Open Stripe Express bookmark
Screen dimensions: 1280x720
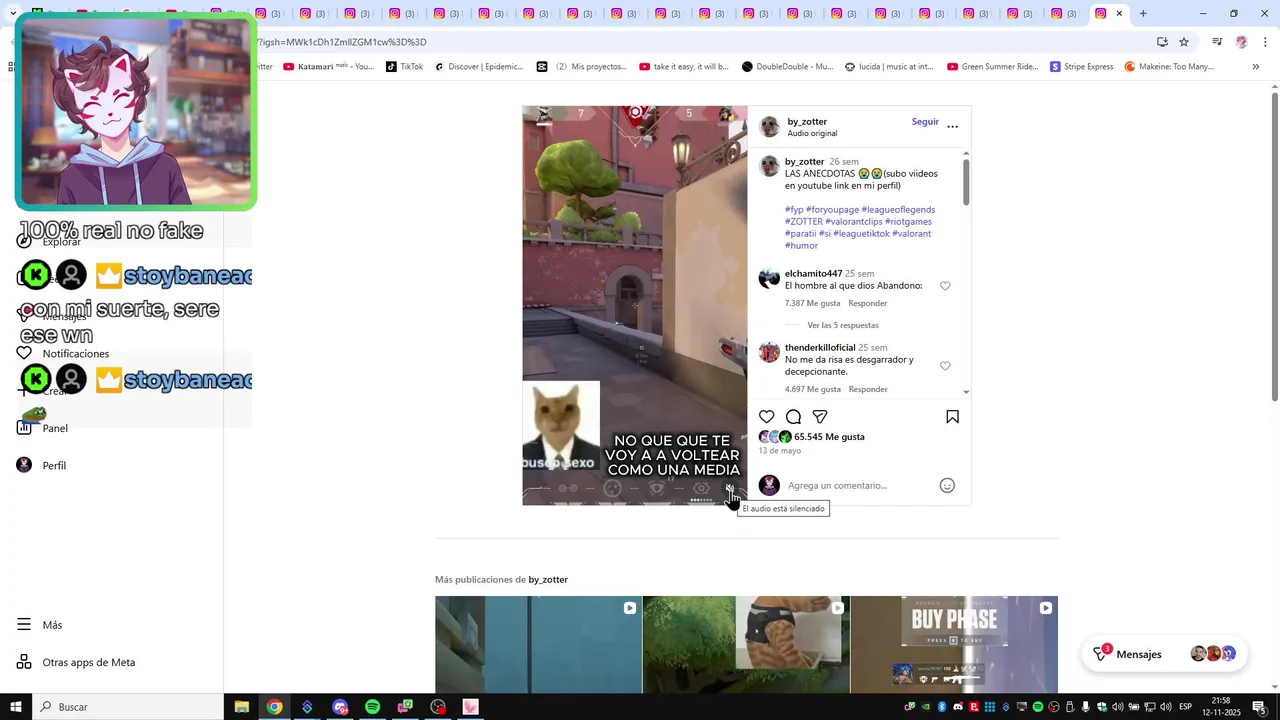(1081, 67)
